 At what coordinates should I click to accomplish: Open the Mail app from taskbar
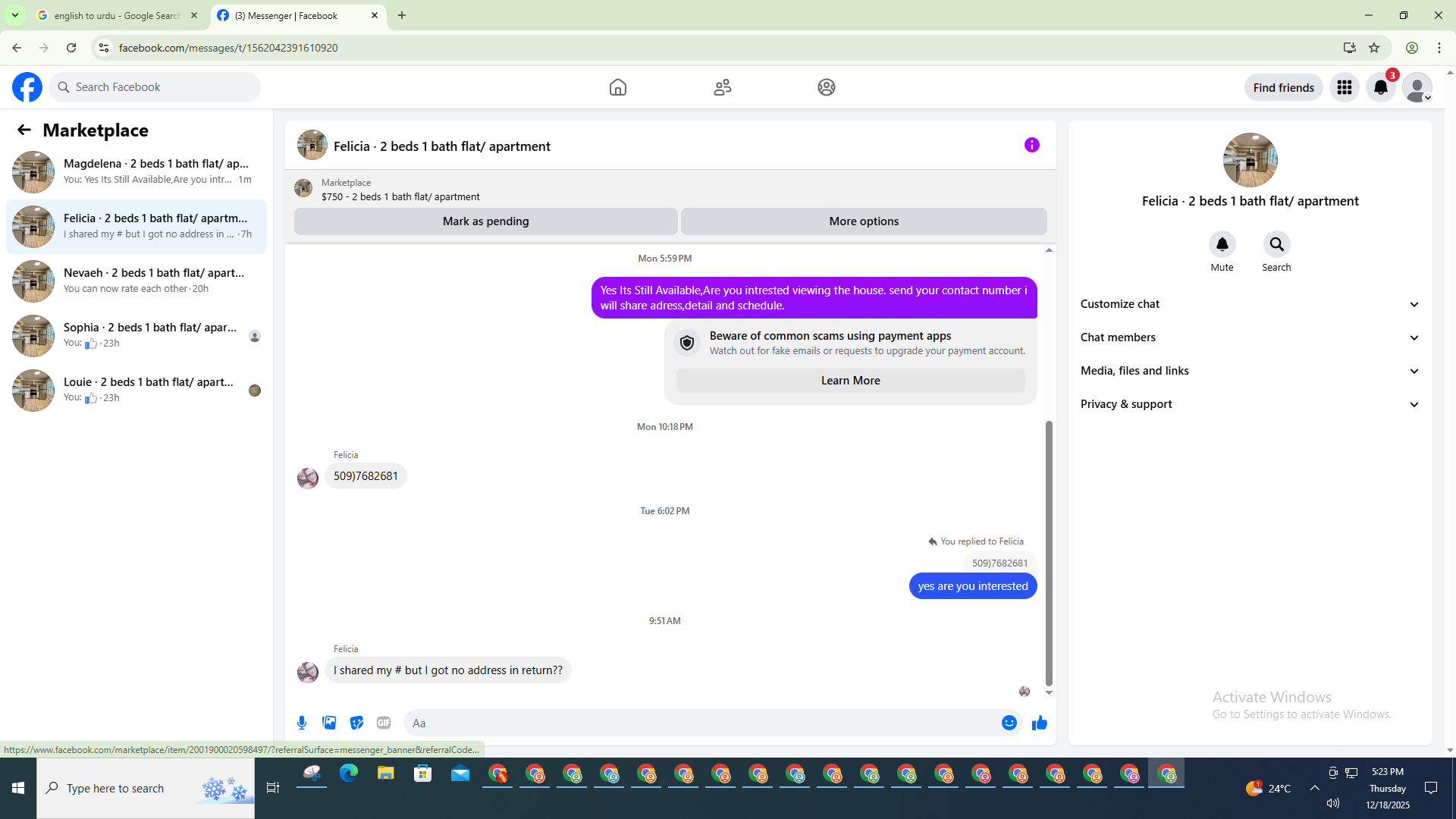(460, 773)
